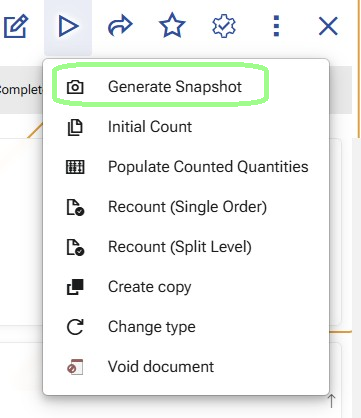The image size is (361, 418).
Task: Click the edit pencil icon in toolbar
Action: (16, 26)
